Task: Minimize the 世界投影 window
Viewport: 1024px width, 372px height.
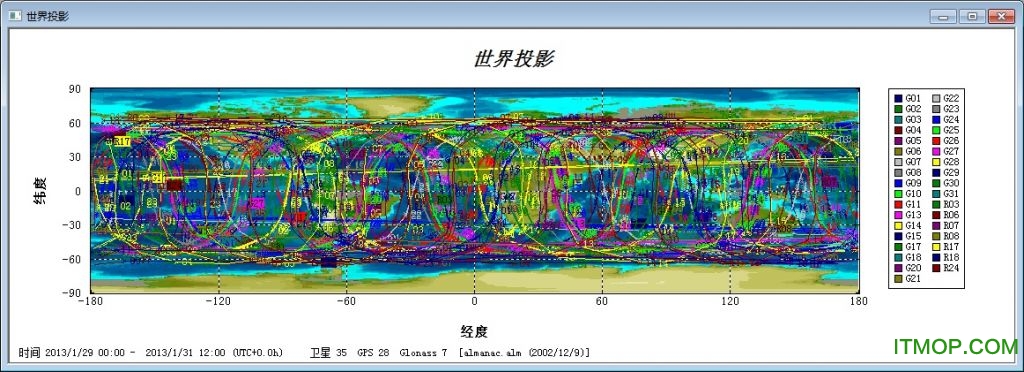Action: coord(942,16)
